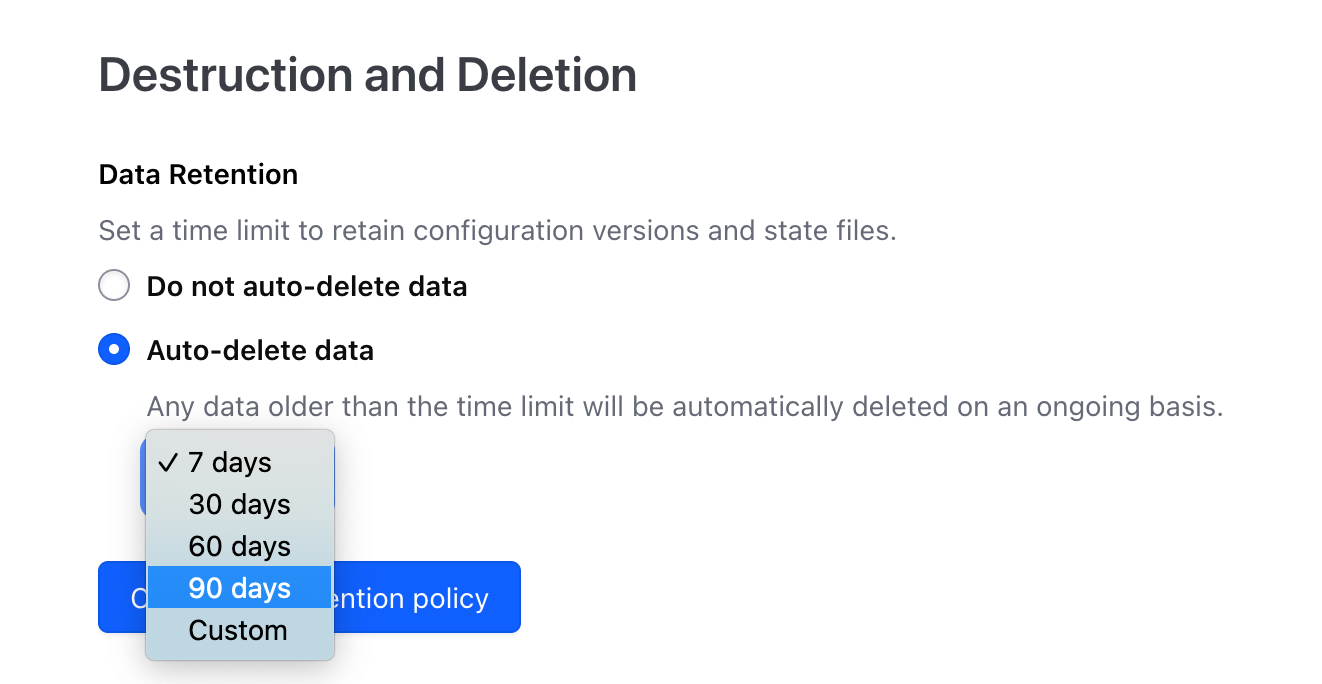
Task: Click the 'Data Retention' section title
Action: click(x=198, y=174)
